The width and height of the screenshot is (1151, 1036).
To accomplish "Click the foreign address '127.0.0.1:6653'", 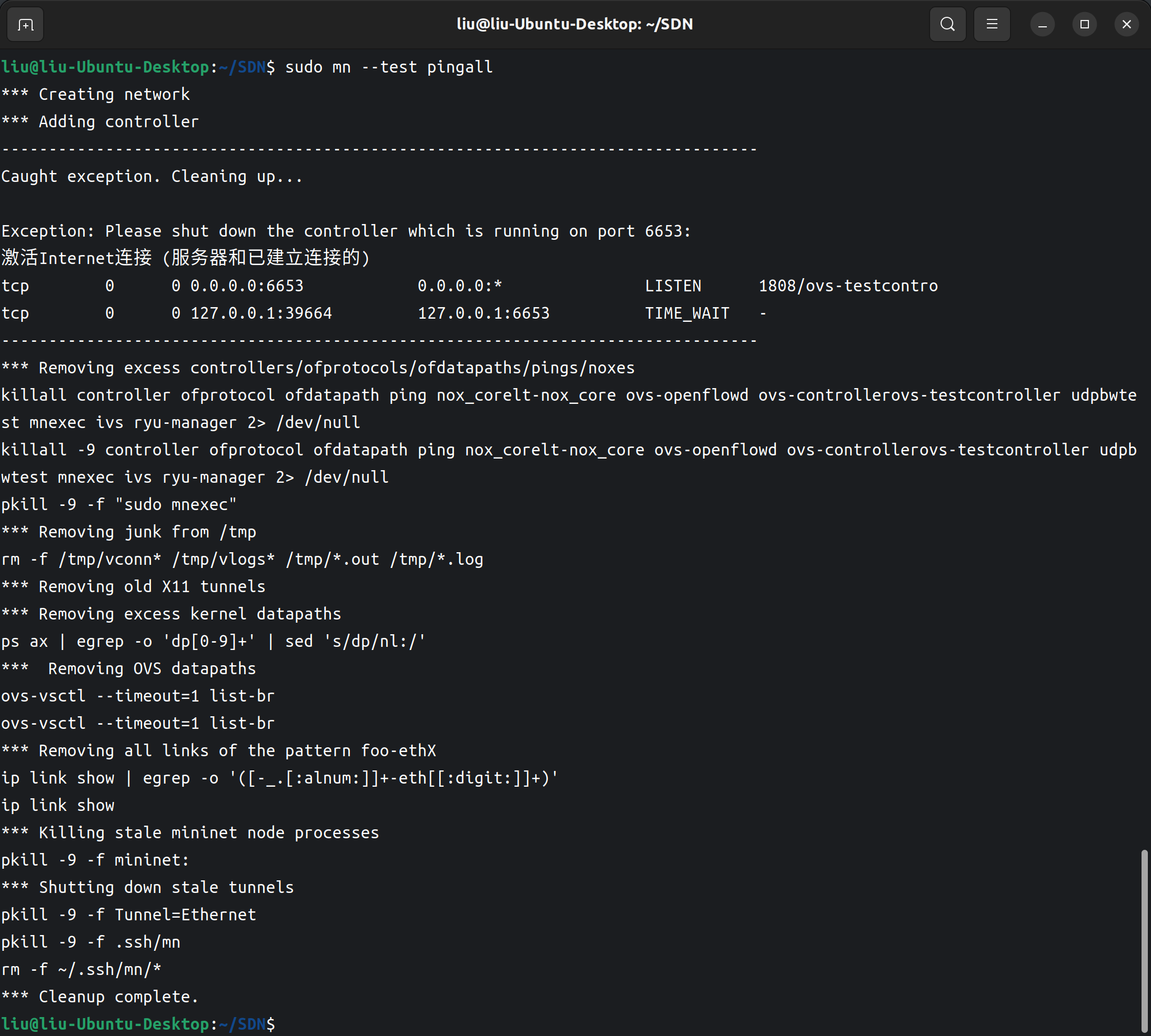I will click(484, 313).
